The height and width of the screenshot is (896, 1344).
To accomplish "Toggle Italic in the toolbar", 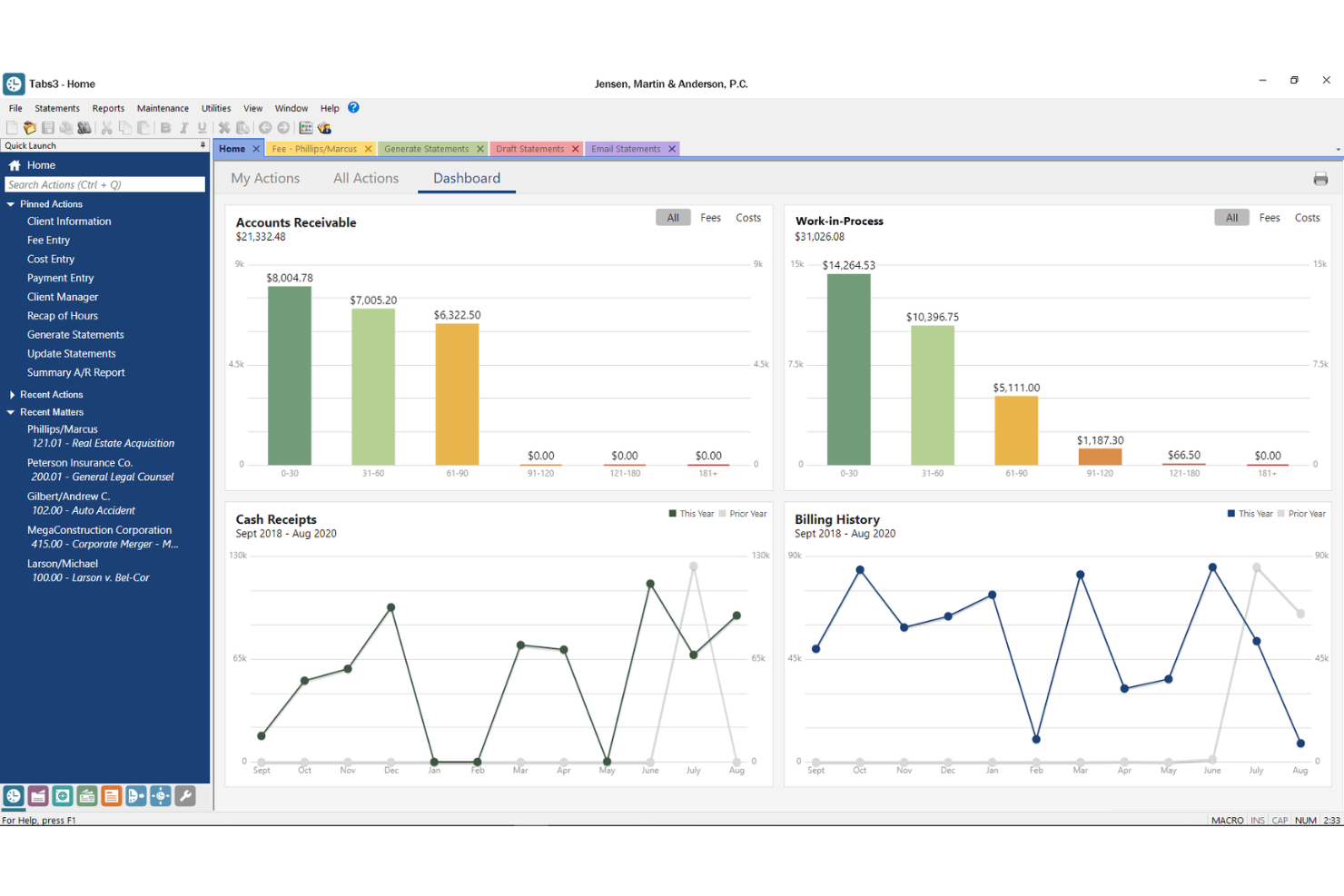I will tap(183, 128).
